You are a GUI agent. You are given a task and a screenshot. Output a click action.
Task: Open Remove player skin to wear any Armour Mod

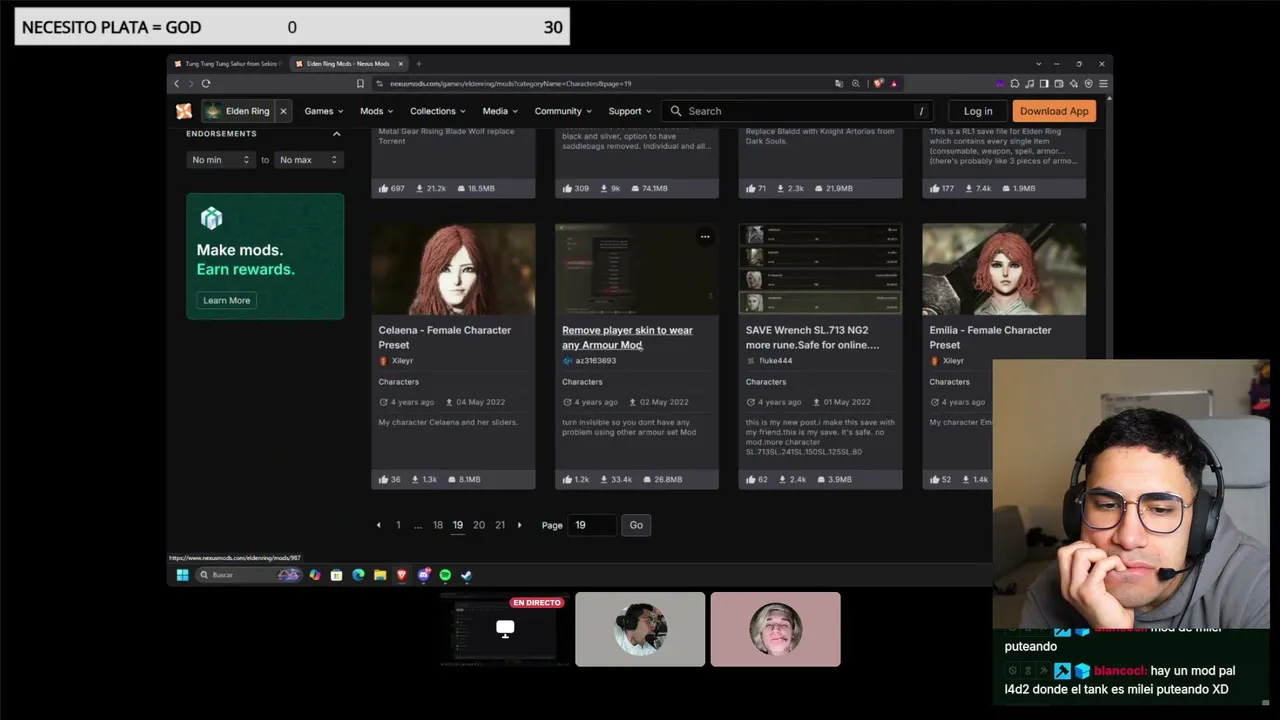(x=627, y=337)
